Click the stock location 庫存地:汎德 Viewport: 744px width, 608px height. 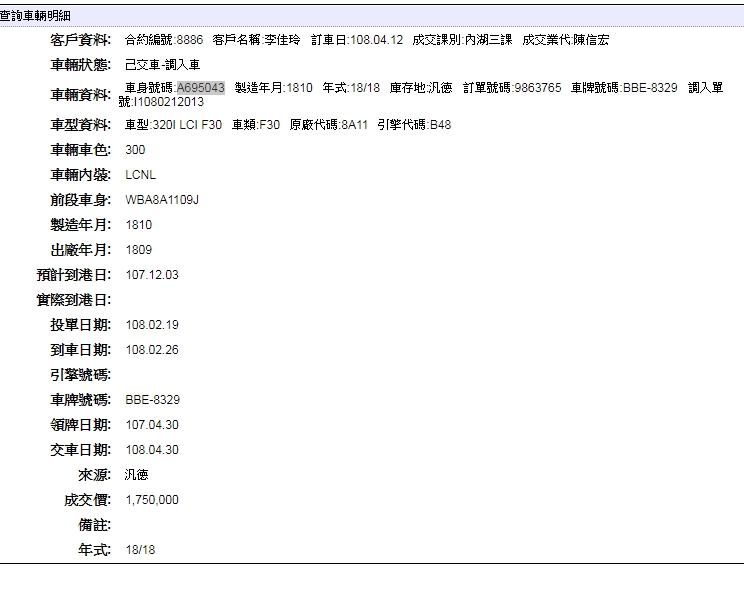click(421, 88)
